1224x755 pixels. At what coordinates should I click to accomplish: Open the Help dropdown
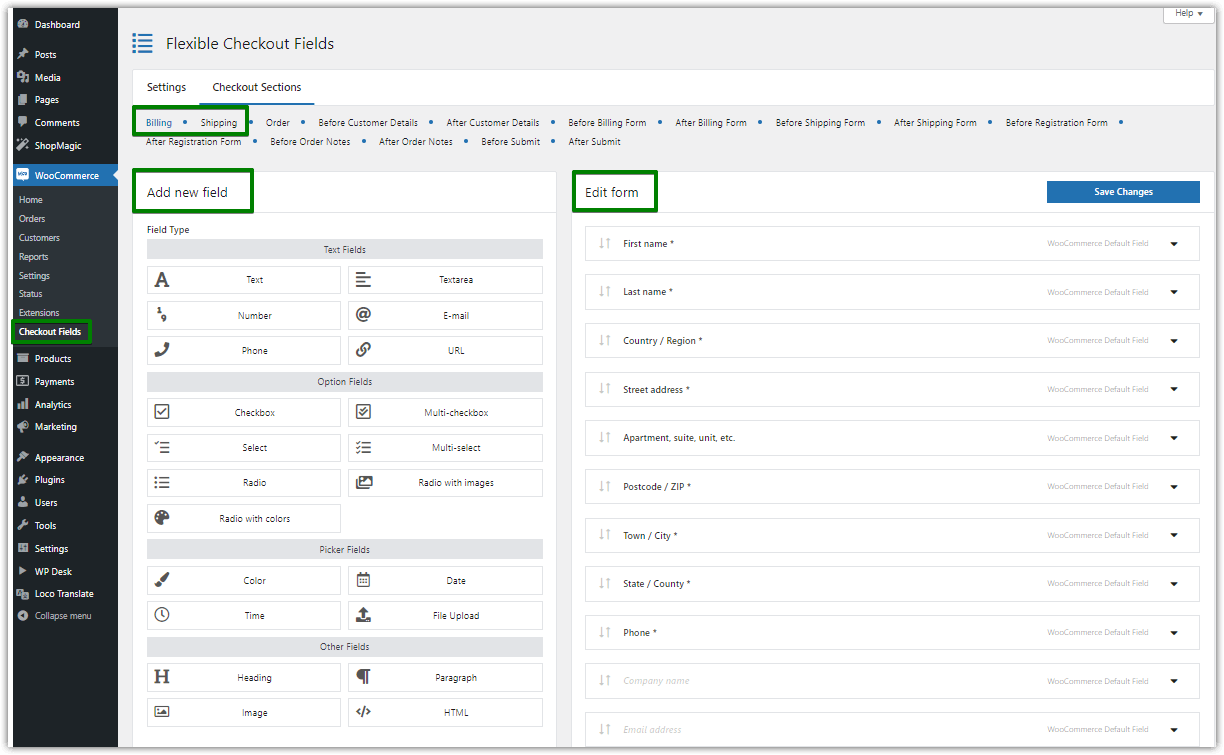[1189, 13]
